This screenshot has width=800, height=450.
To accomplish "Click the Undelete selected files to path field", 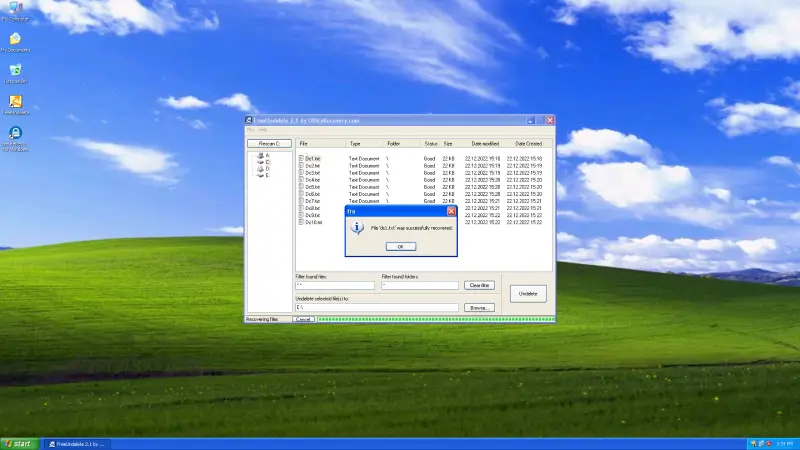I will pos(377,308).
